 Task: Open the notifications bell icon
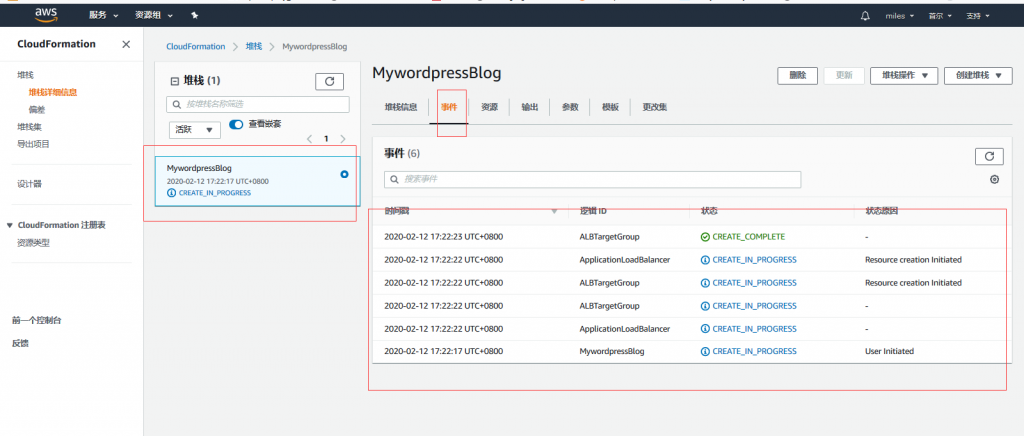865,16
